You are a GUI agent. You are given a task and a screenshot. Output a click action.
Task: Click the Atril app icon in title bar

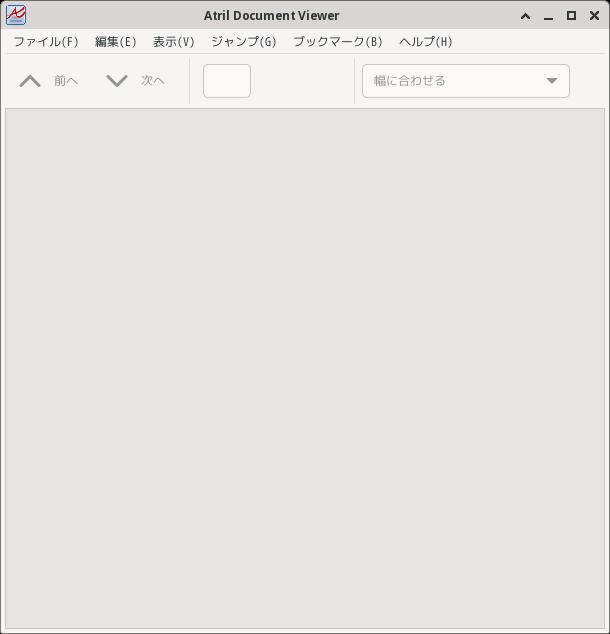[16, 15]
